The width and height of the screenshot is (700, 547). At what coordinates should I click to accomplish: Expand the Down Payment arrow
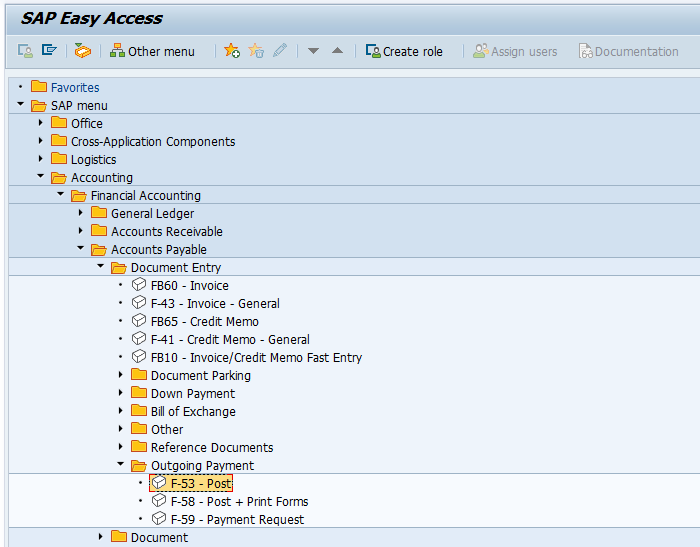(121, 393)
